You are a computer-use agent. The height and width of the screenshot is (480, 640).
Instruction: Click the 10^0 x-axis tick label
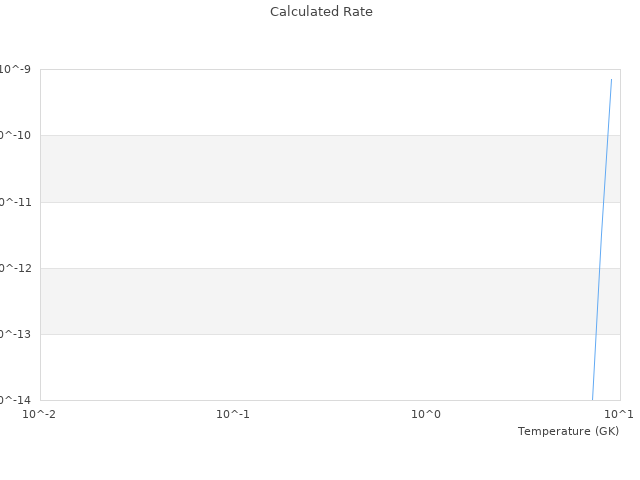click(426, 413)
